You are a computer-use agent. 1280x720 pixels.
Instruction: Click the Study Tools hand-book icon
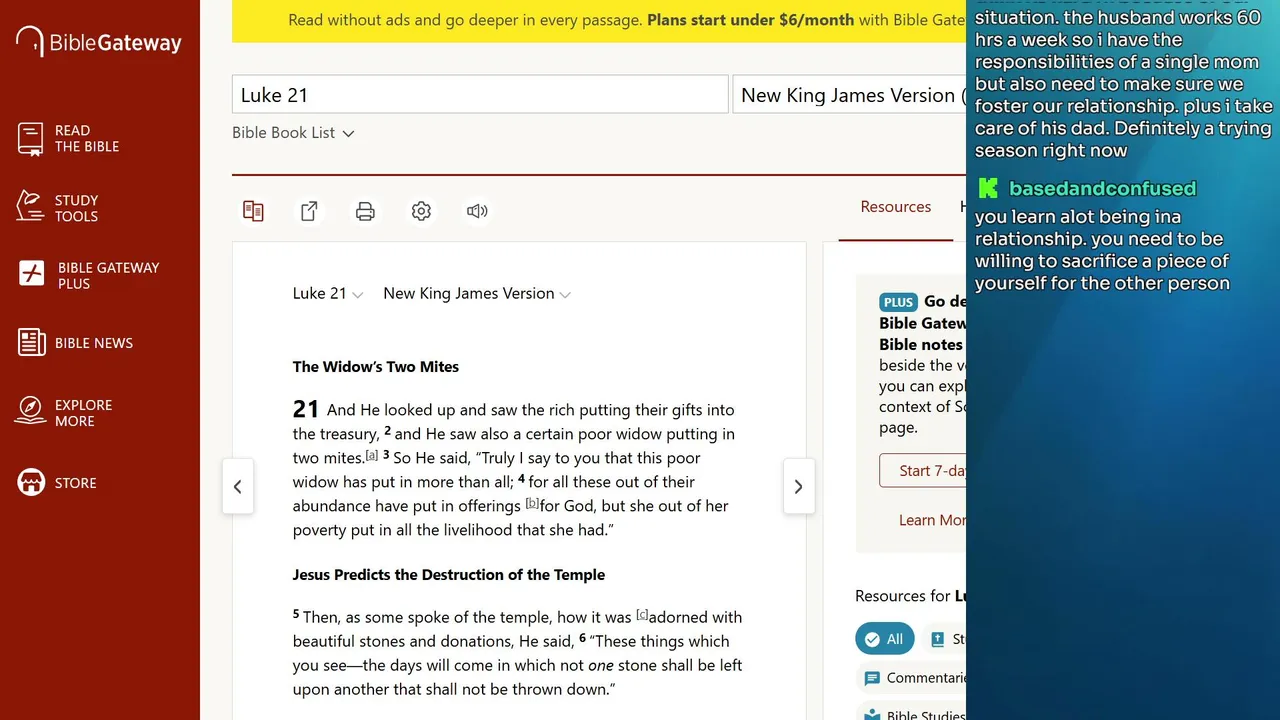click(x=31, y=206)
